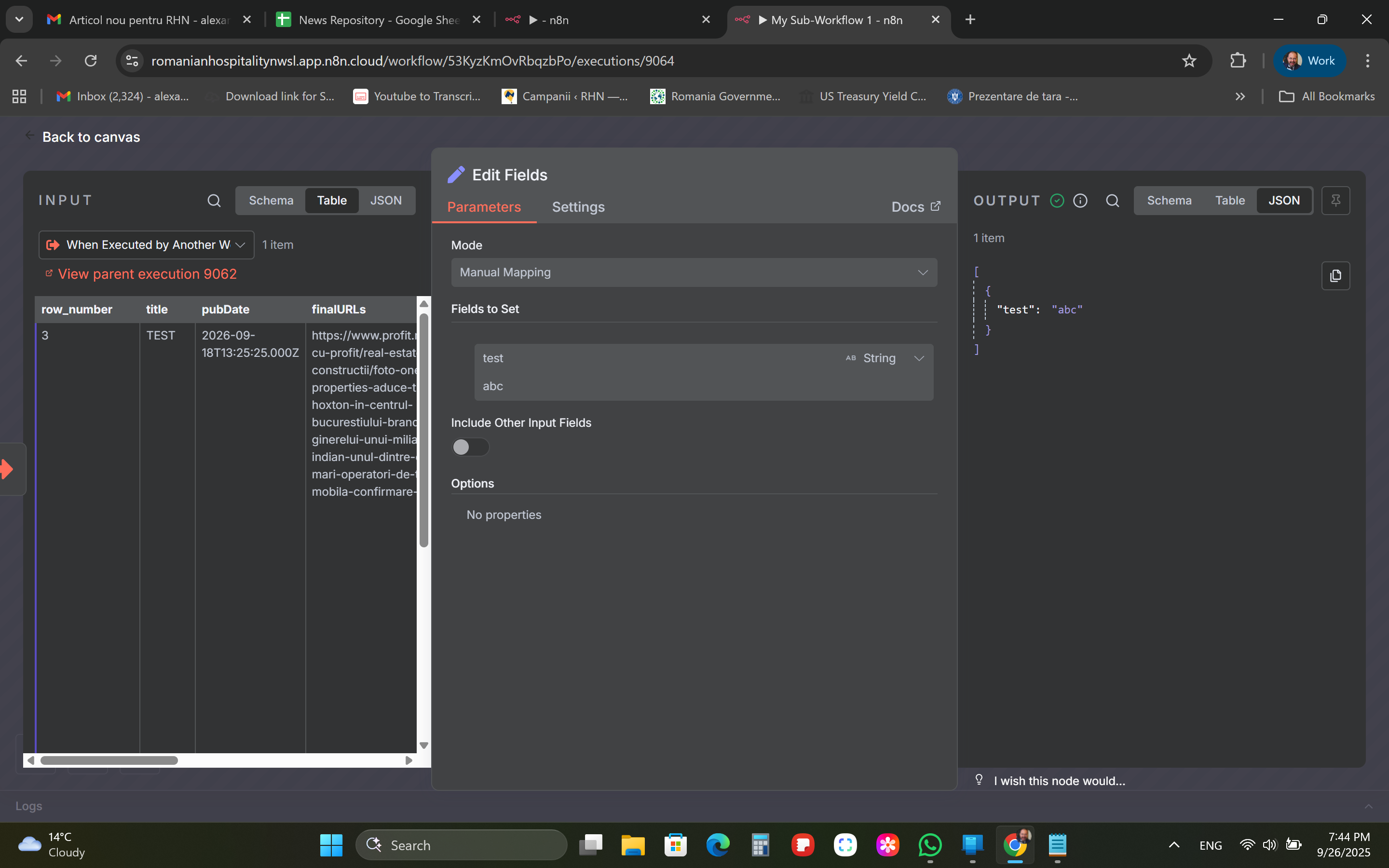The image size is (1389, 868).
Task: Bookmark this page with the star icon
Action: point(1189,61)
